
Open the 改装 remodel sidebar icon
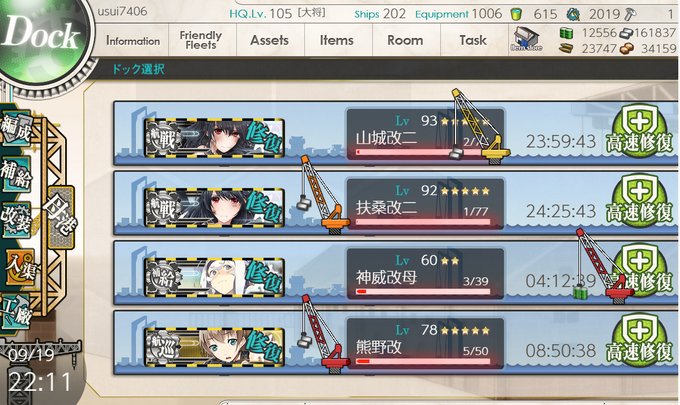16,219
